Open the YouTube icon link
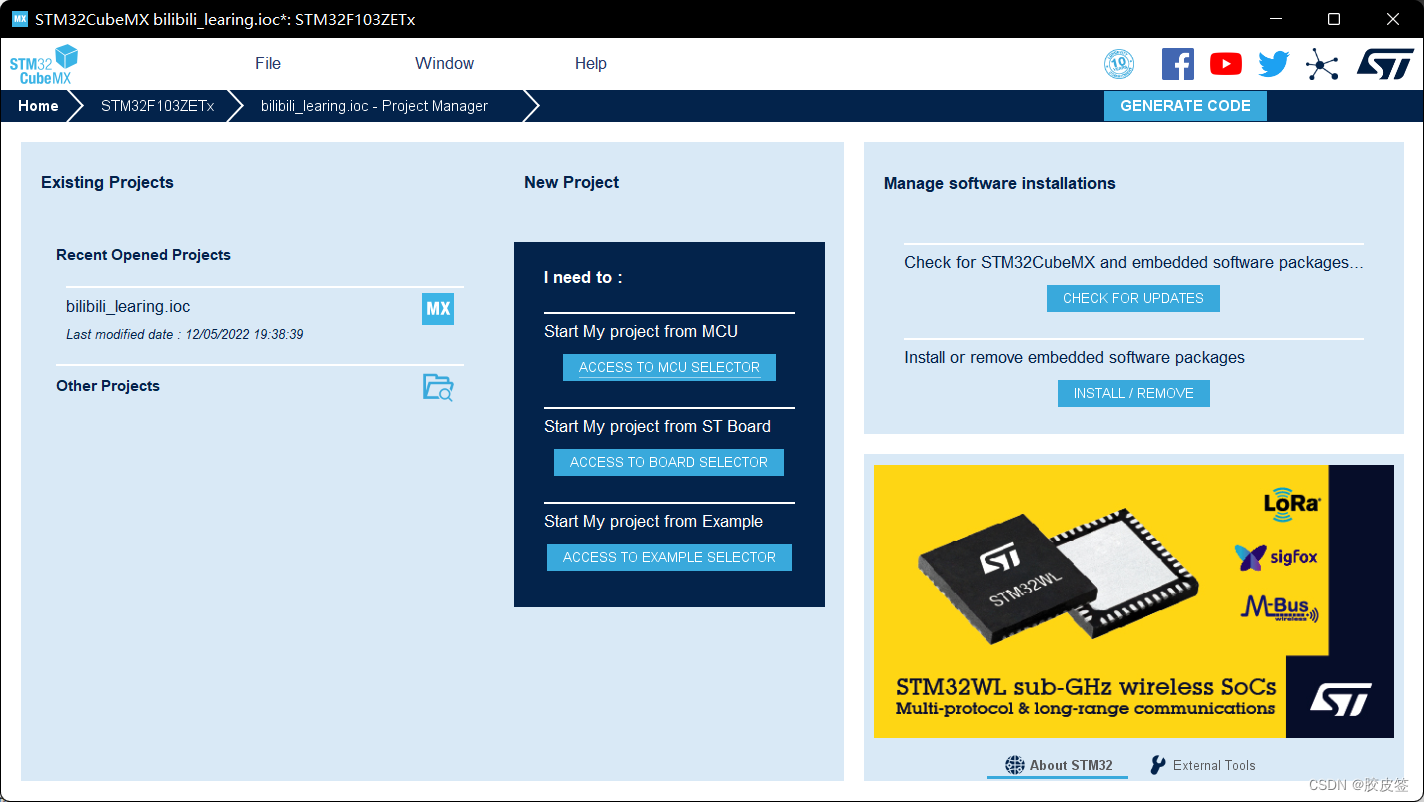Viewport: 1424px width, 802px height. 1226,64
